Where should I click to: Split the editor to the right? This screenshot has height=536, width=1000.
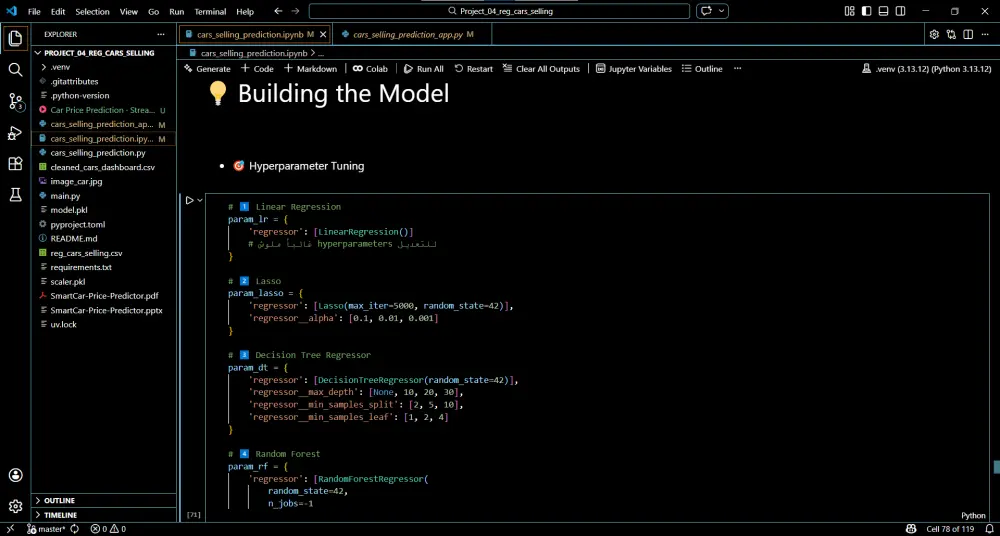click(968, 34)
